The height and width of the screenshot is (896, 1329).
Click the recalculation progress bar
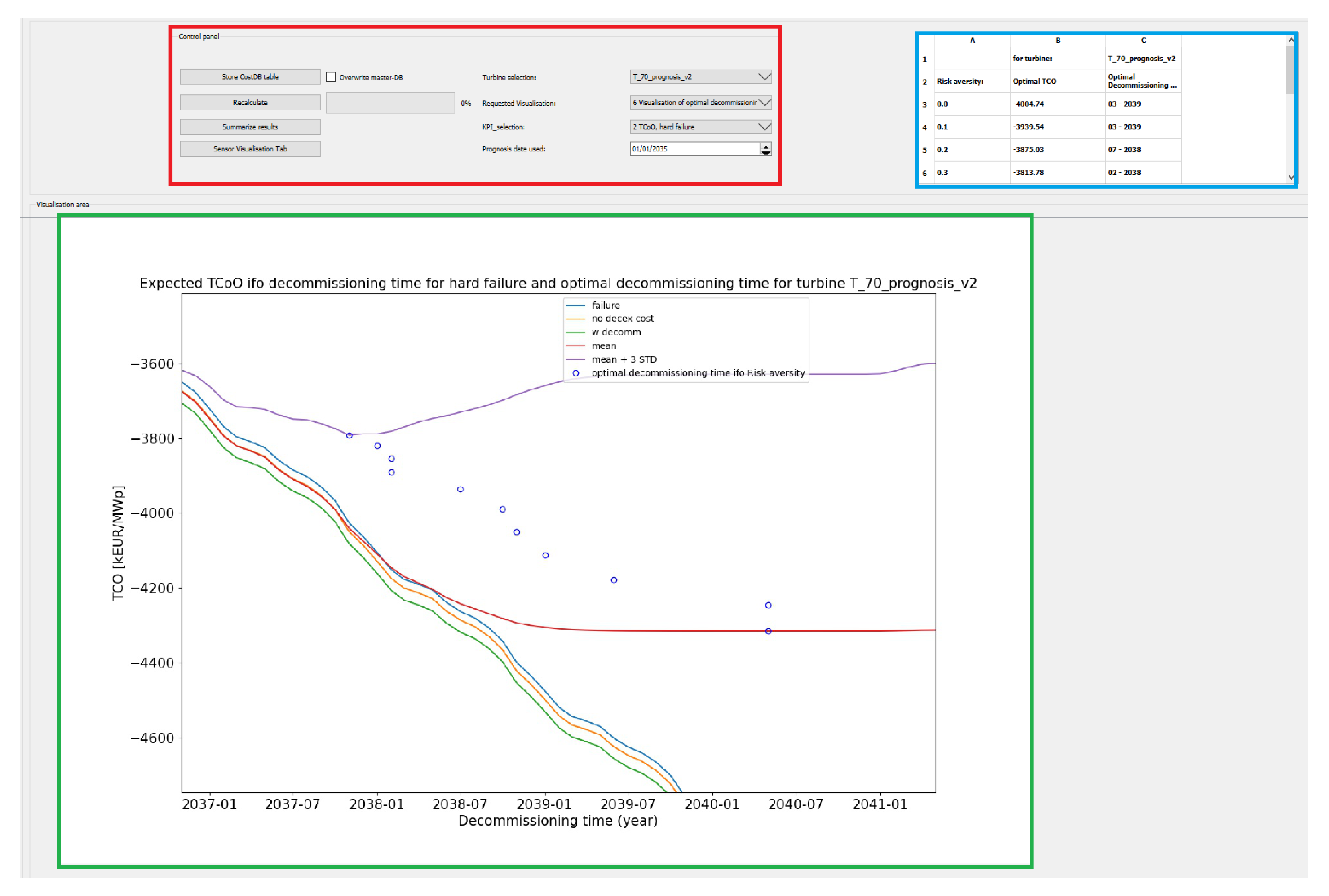click(x=390, y=103)
